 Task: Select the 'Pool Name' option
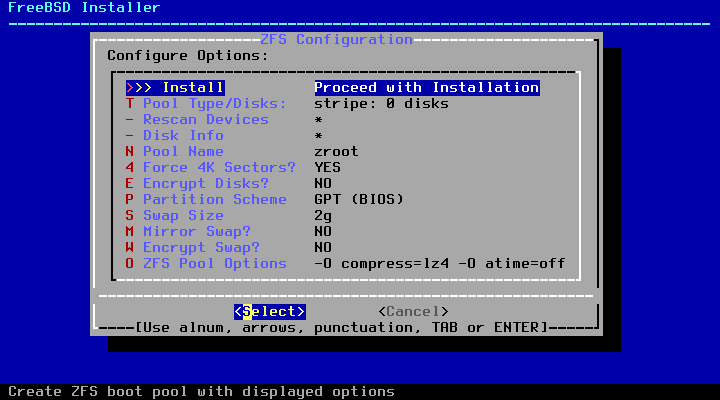click(x=183, y=152)
